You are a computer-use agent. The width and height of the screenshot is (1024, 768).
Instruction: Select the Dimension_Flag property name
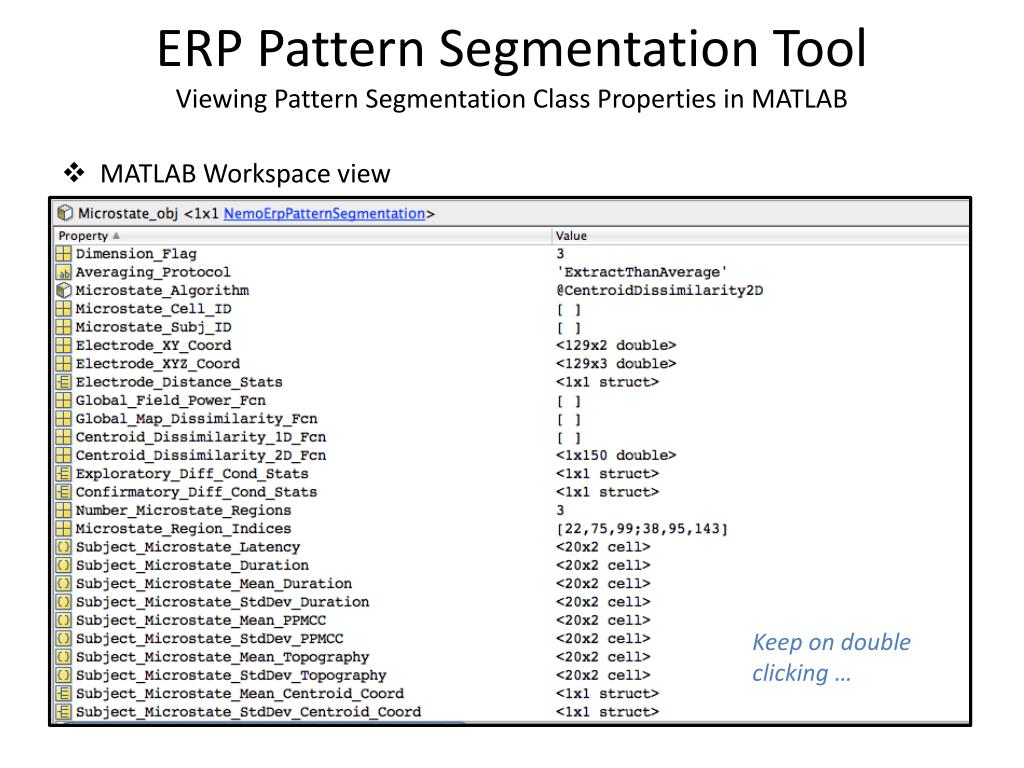pyautogui.click(x=136, y=253)
